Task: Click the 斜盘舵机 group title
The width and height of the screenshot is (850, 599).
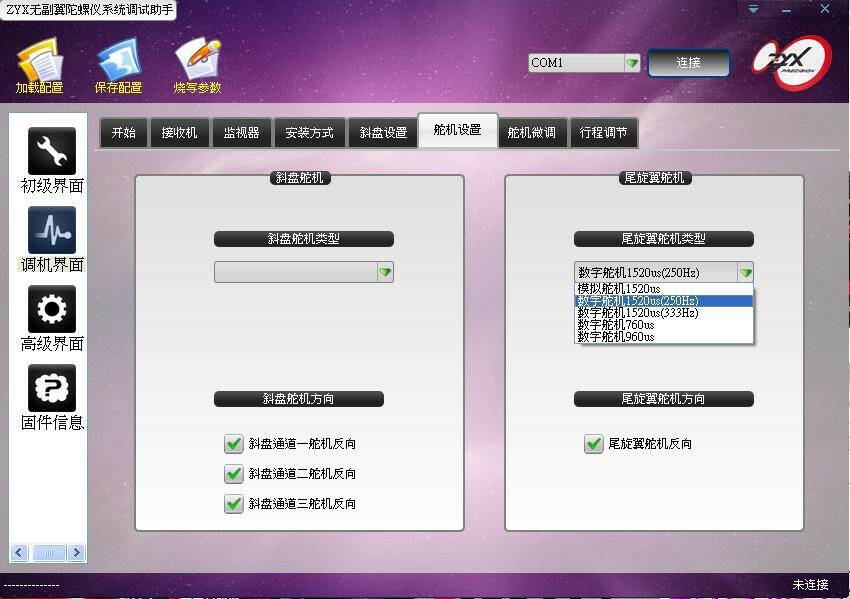Action: tap(300, 178)
